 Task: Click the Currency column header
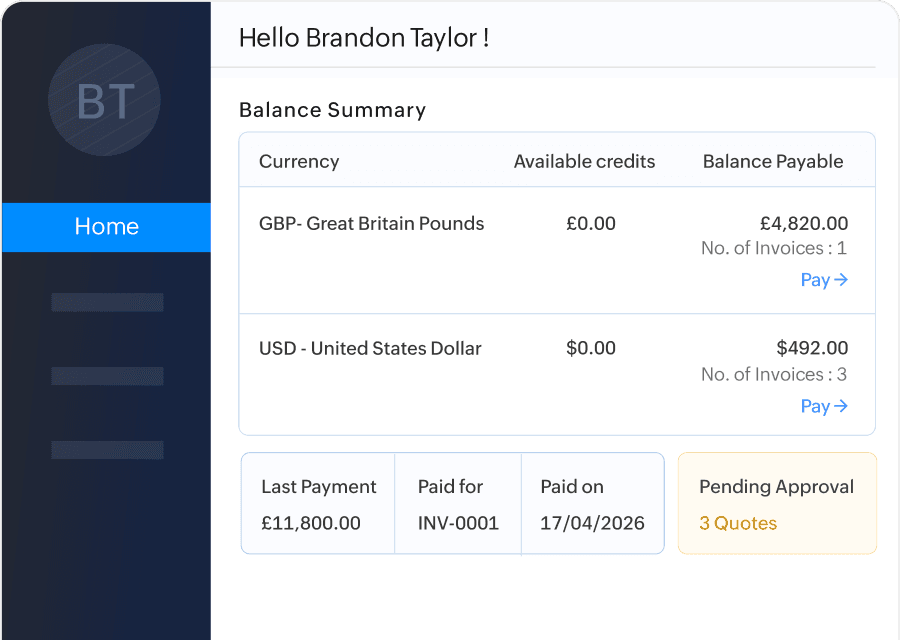[298, 162]
